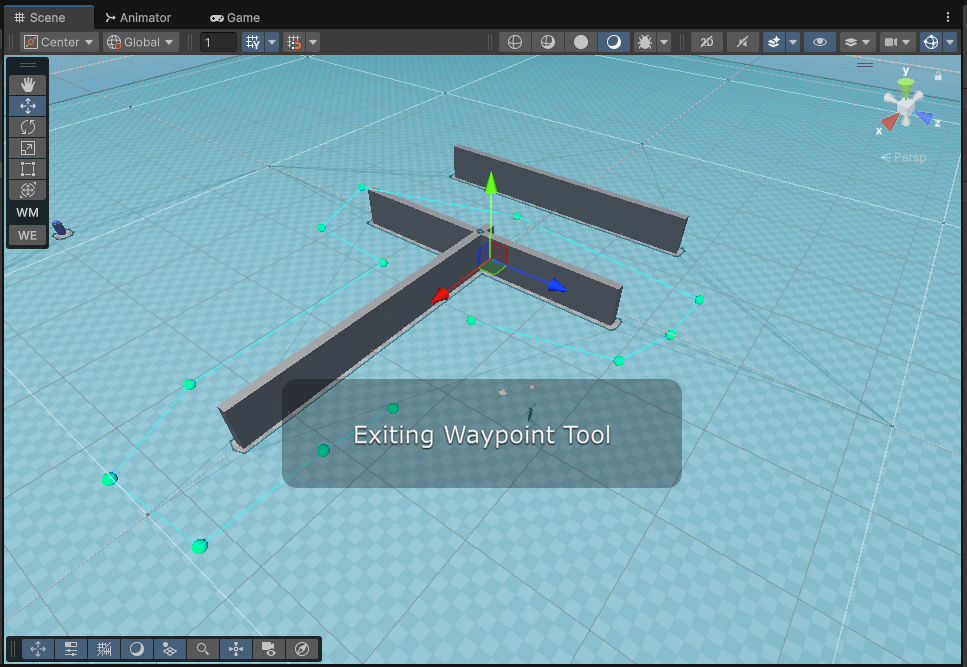Select the Scale tool in the Tools overlay
Viewport: 967px width, 667px height.
[x=27, y=147]
